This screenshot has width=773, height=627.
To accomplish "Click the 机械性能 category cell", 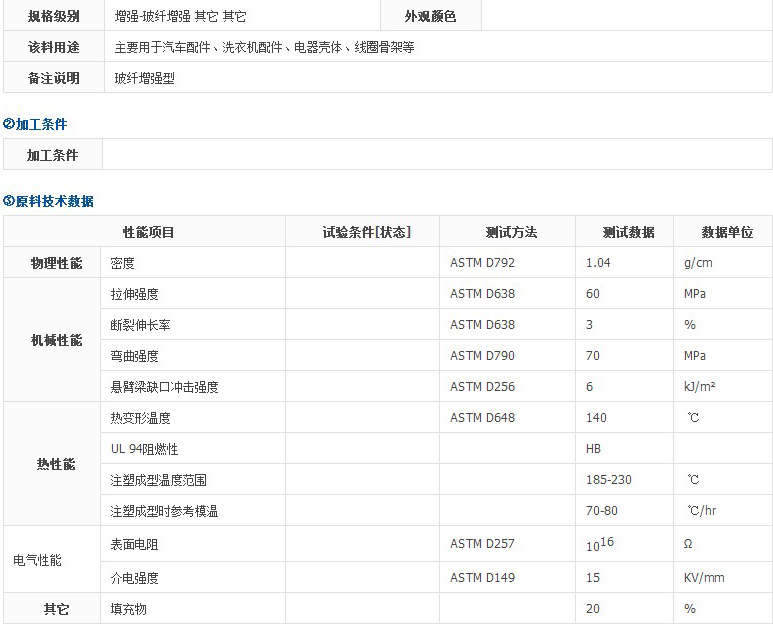I will (x=56, y=340).
